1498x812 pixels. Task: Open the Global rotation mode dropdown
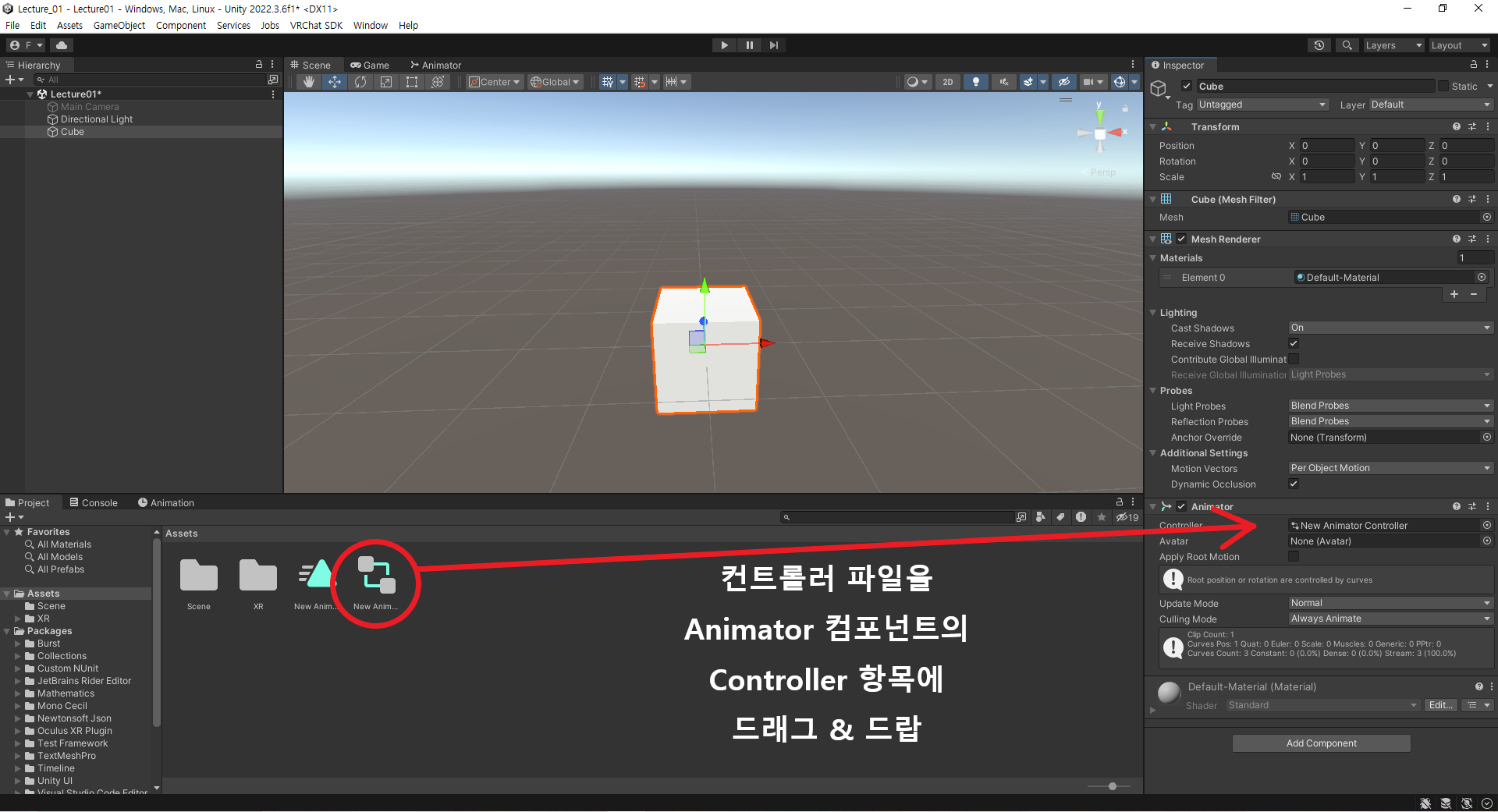[556, 82]
